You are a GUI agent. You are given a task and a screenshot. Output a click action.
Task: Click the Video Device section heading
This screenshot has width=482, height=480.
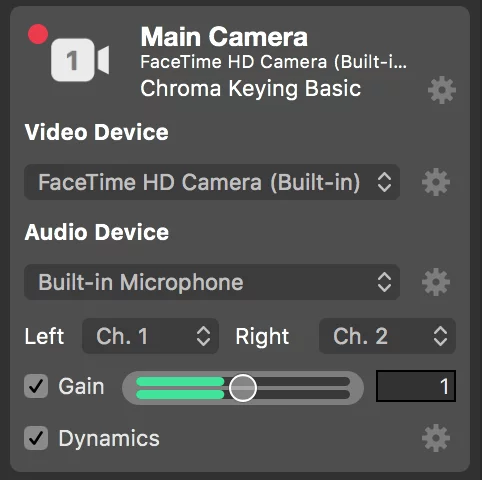(97, 132)
